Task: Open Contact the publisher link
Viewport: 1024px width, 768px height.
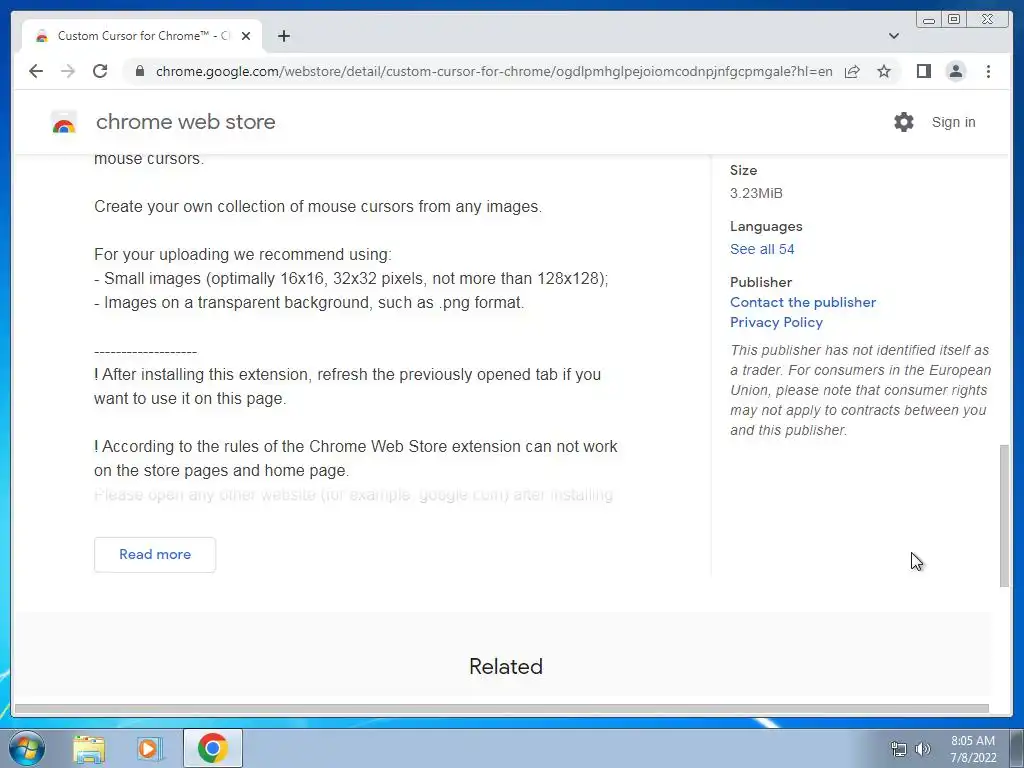Action: click(803, 302)
